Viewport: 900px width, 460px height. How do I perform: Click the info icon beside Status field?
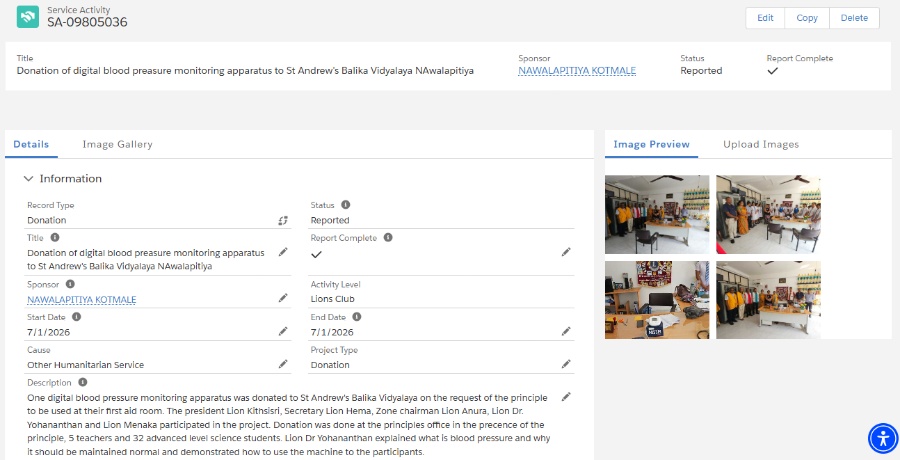(346, 204)
